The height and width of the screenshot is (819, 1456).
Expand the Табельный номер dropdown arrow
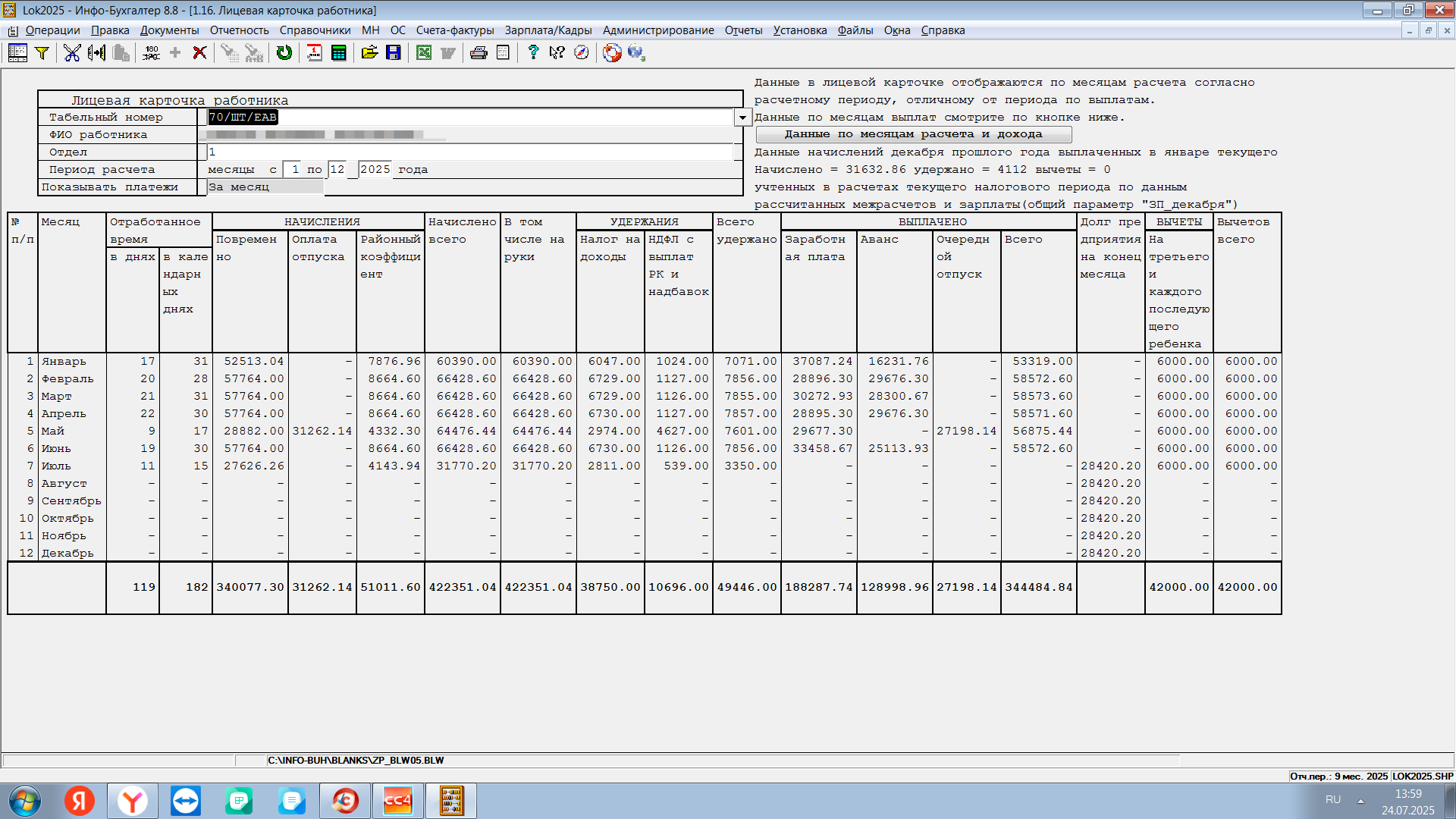click(x=742, y=118)
